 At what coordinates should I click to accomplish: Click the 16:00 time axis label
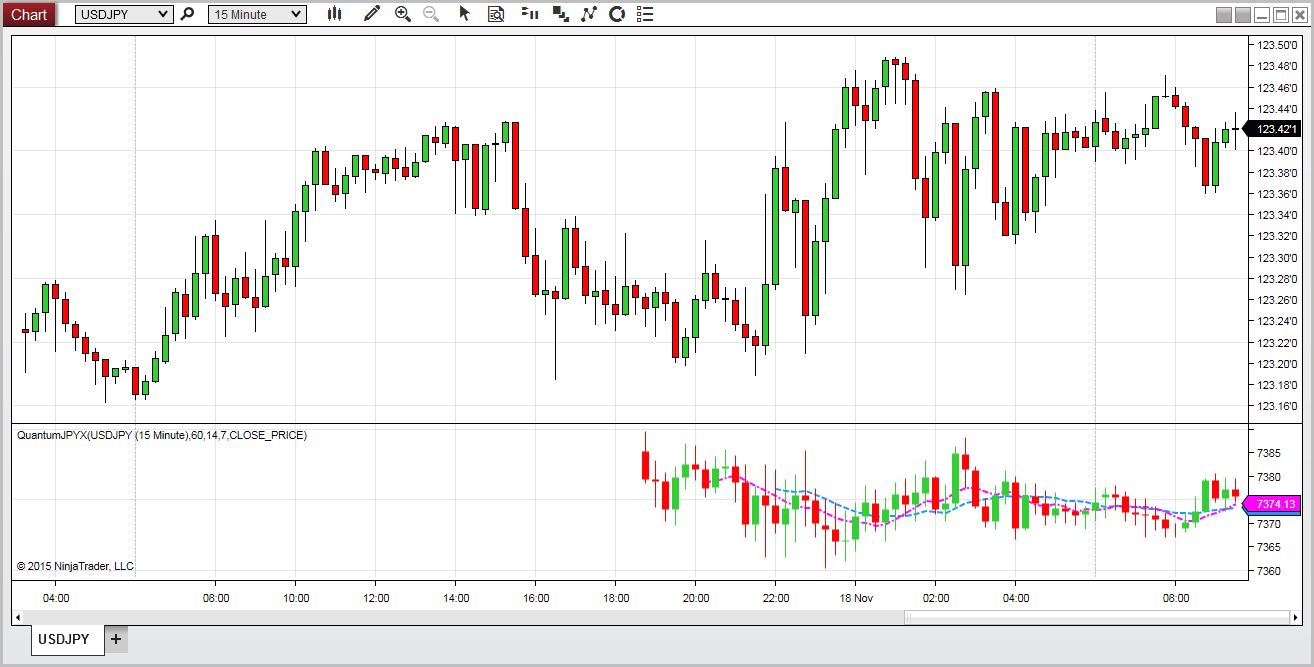[536, 598]
